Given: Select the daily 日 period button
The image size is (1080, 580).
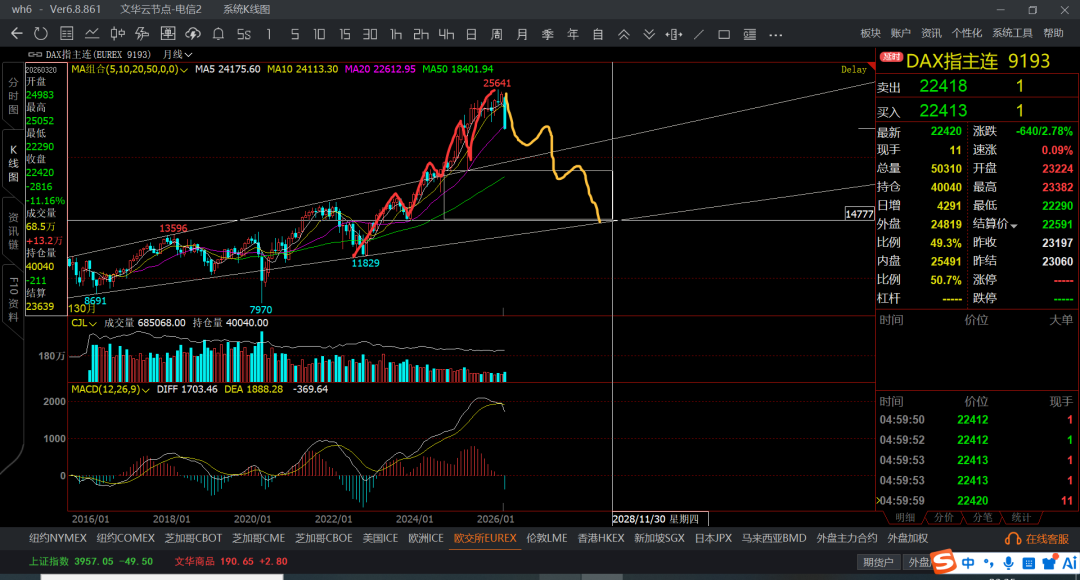Looking at the screenshot, I should click(471, 34).
